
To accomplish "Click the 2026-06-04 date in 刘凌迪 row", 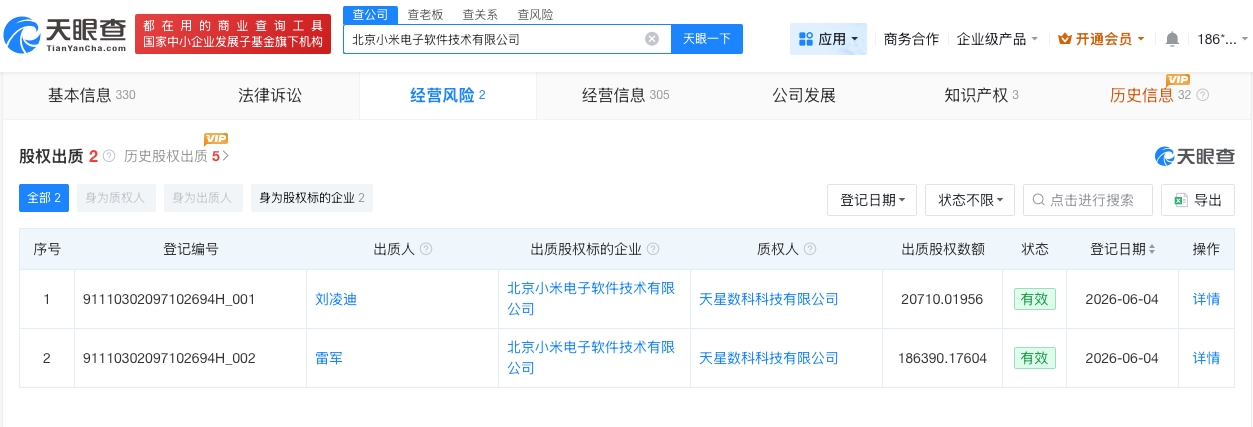I will click(x=1122, y=299).
